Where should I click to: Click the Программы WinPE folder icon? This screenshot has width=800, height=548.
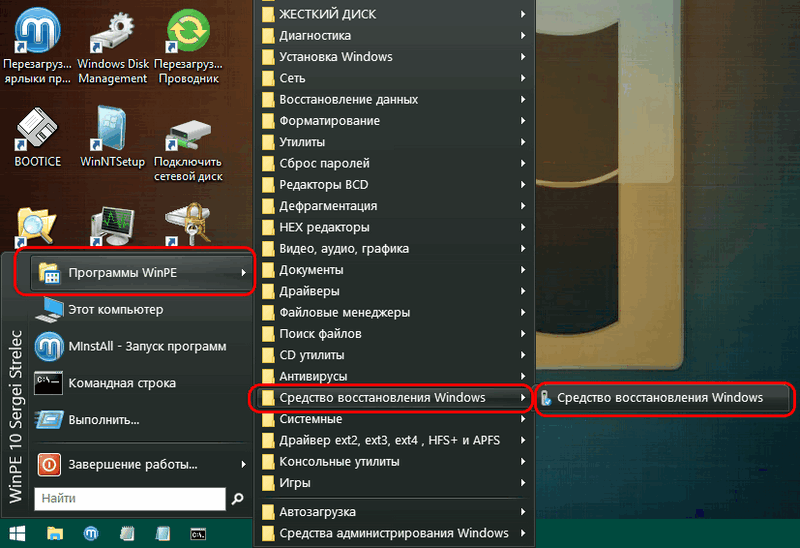49,273
